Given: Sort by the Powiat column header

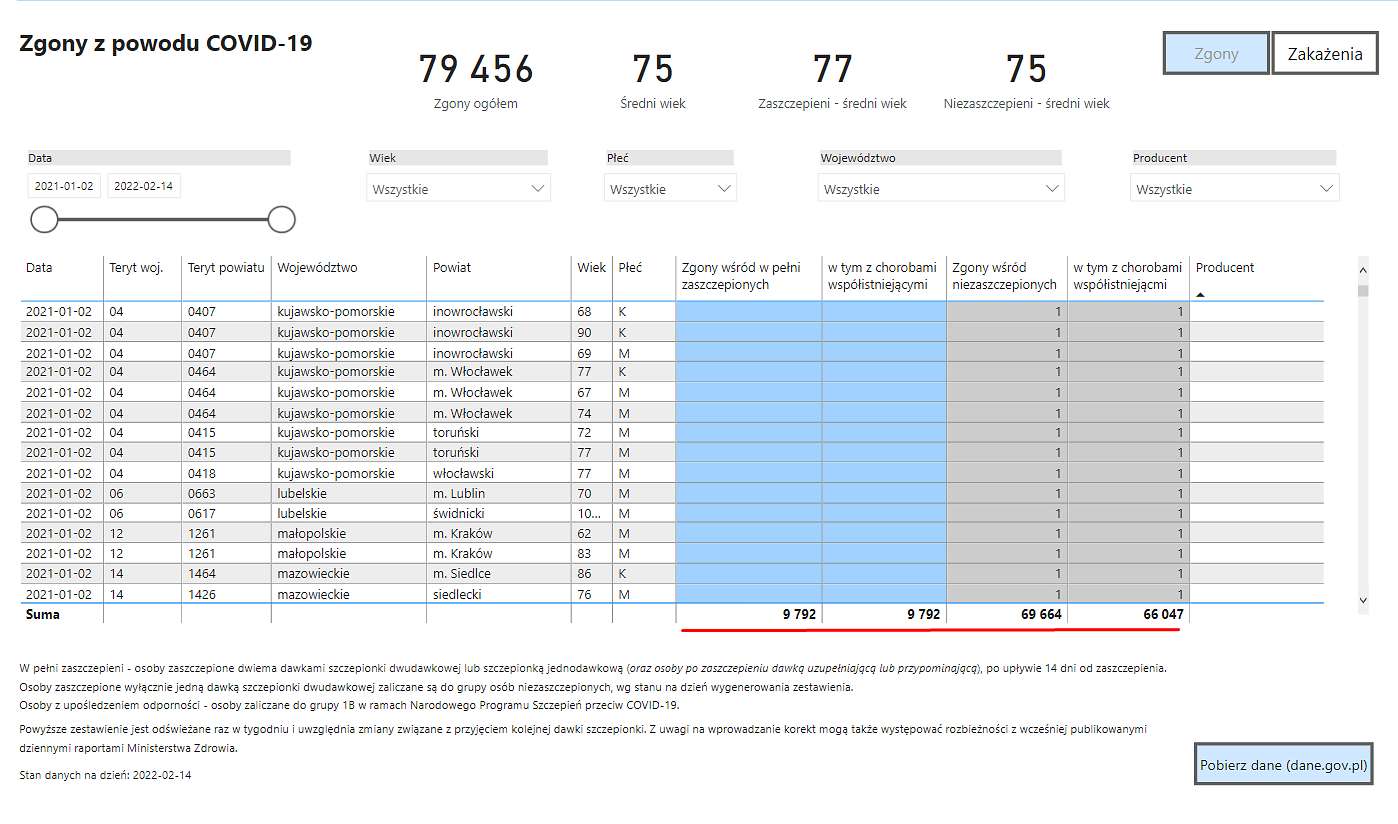Looking at the screenshot, I should click(452, 268).
